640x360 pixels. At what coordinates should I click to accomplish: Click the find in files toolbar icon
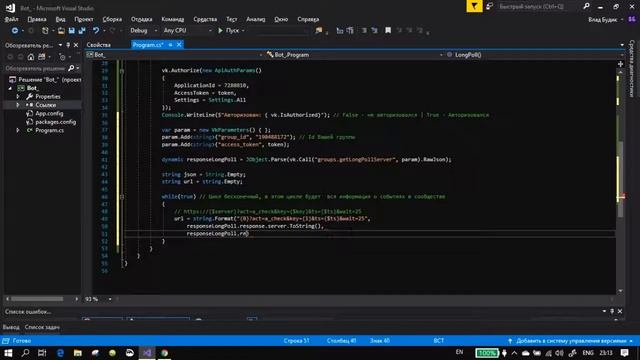319,31
